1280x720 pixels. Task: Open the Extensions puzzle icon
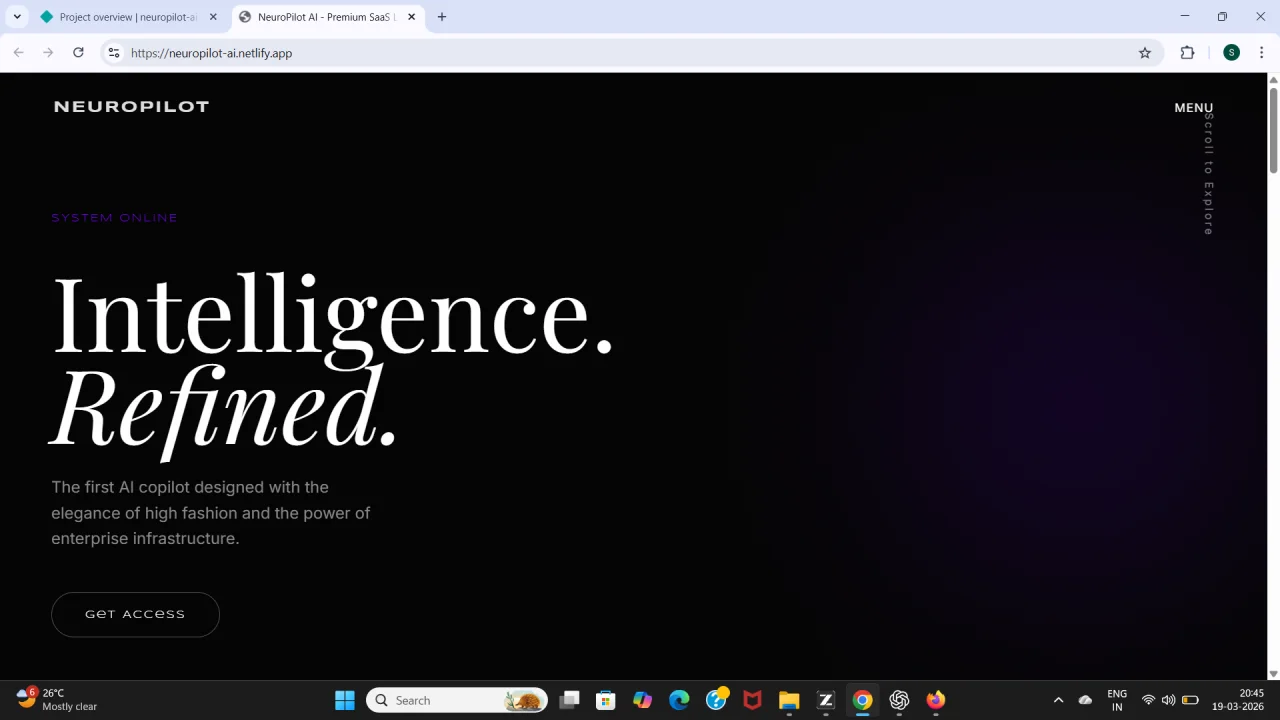pyautogui.click(x=1187, y=53)
